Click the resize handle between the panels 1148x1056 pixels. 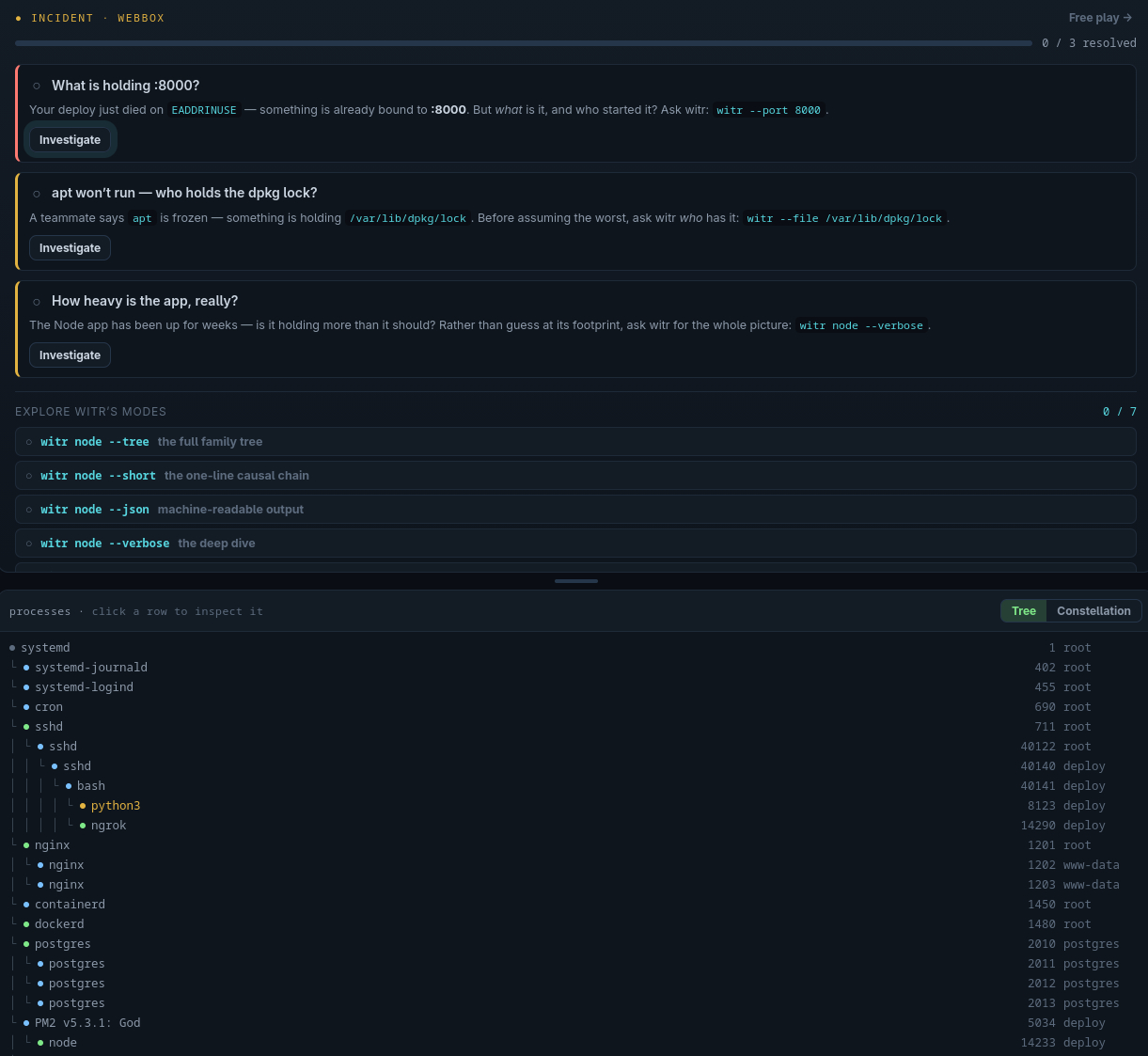pos(575,581)
